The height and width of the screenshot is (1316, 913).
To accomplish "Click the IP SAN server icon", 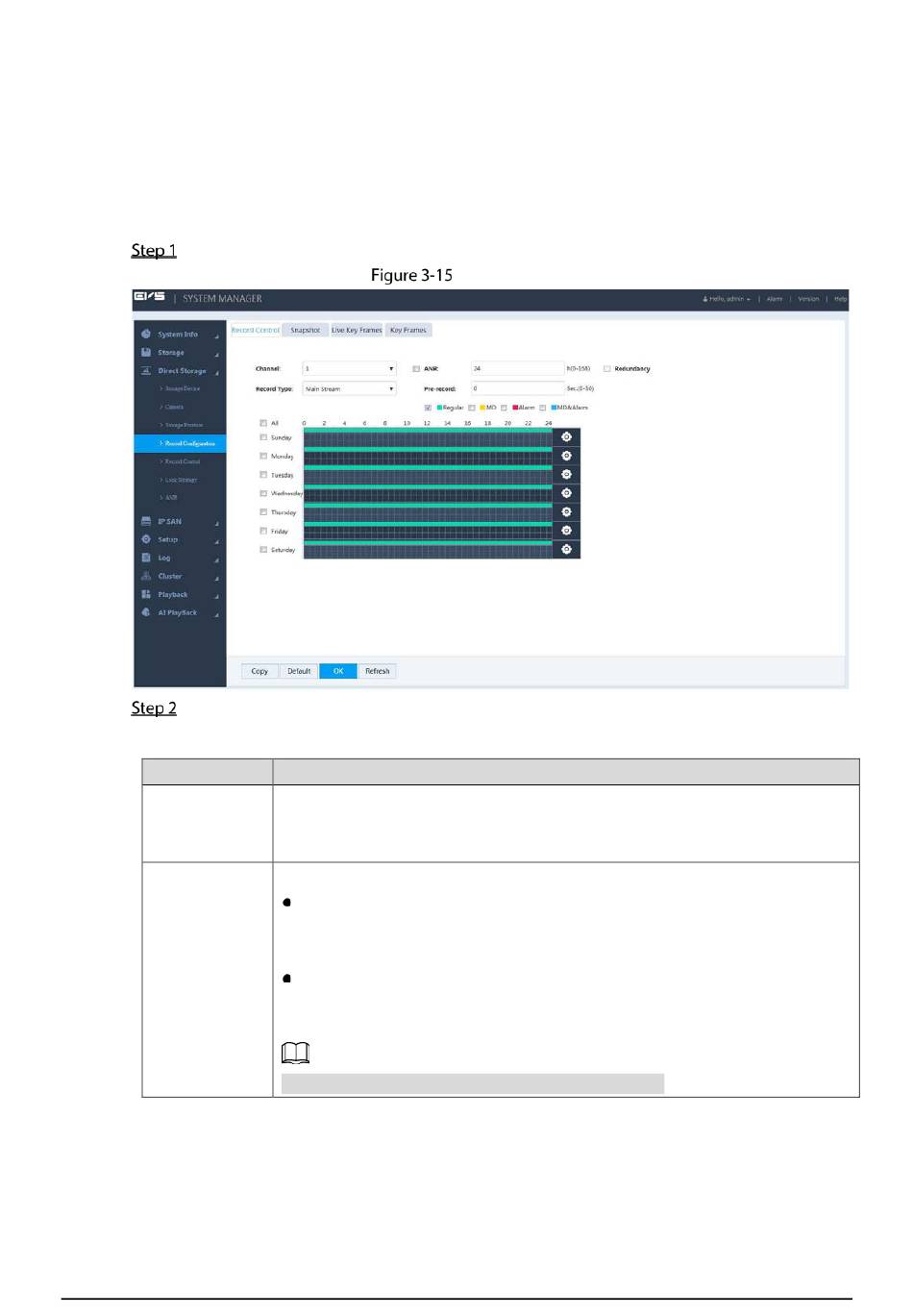I will 146,521.
